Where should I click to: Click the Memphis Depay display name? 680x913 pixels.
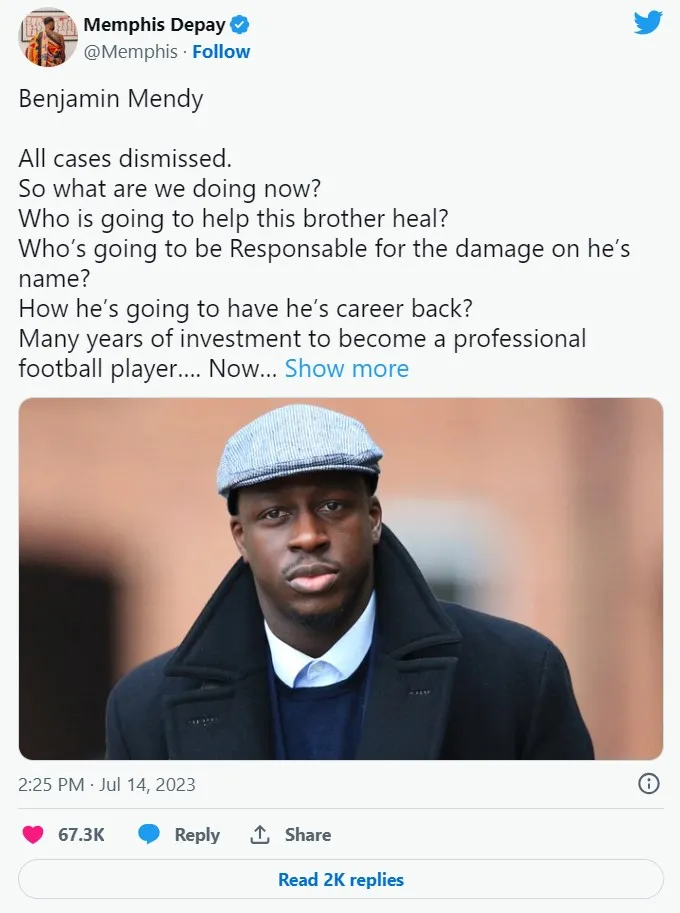[x=155, y=24]
